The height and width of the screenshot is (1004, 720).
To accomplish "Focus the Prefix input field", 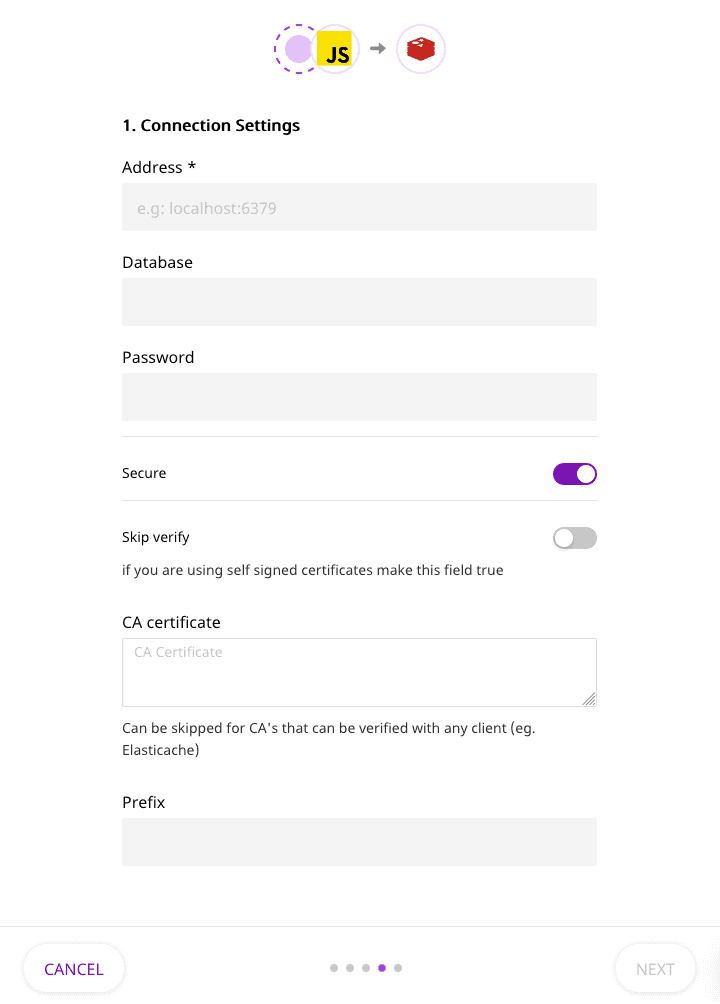I will pos(359,842).
